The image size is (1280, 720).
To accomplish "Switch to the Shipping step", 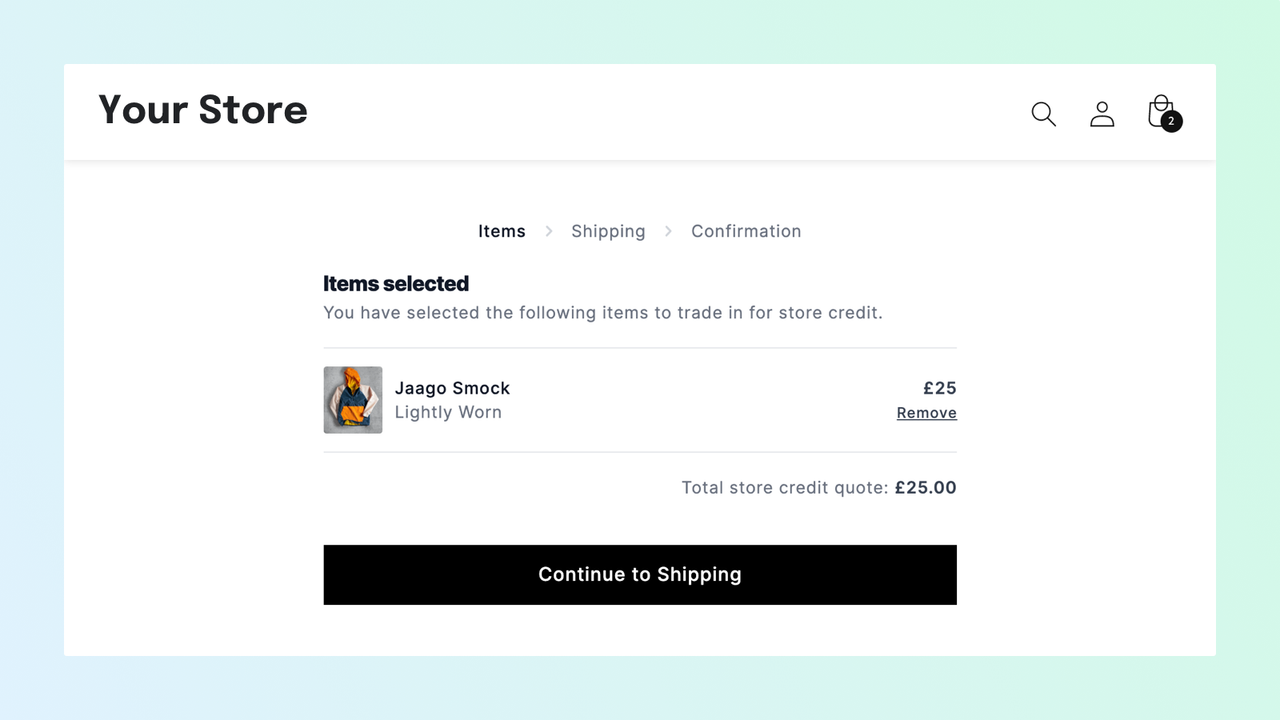I will coord(608,231).
